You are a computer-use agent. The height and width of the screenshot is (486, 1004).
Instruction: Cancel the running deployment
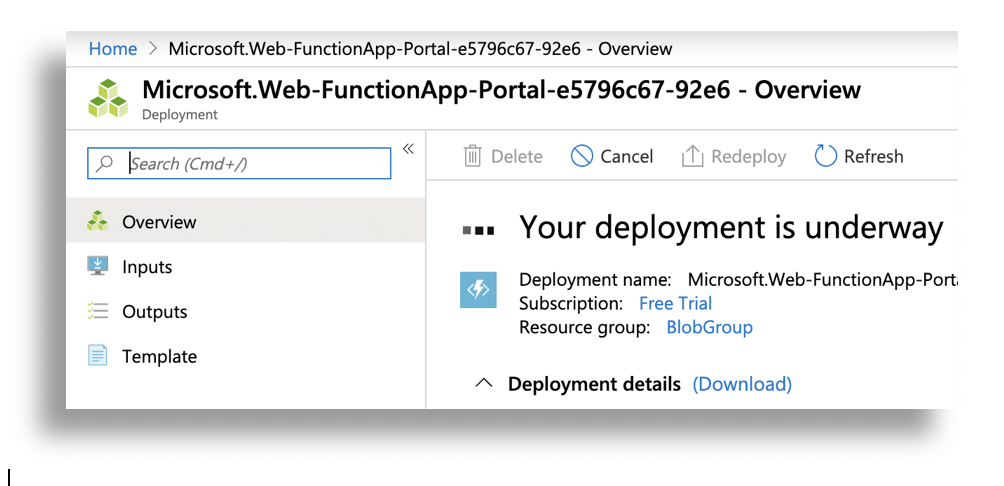point(611,156)
